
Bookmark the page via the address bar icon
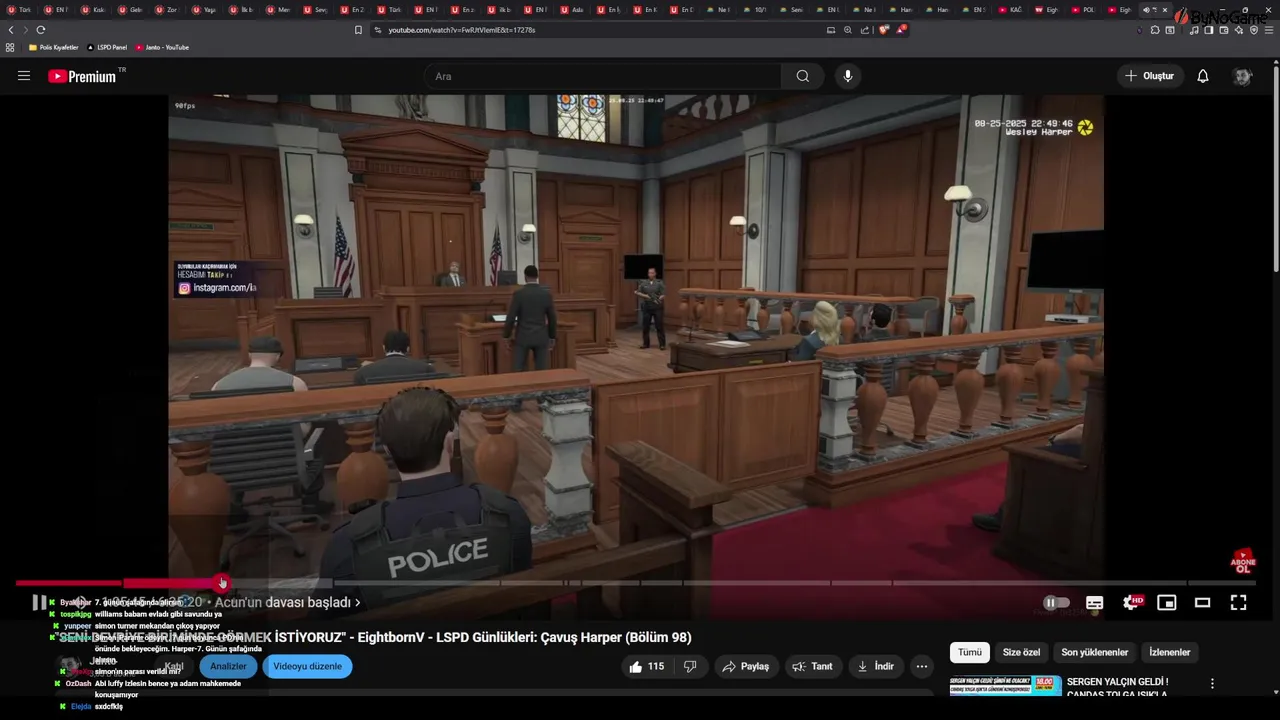[358, 30]
